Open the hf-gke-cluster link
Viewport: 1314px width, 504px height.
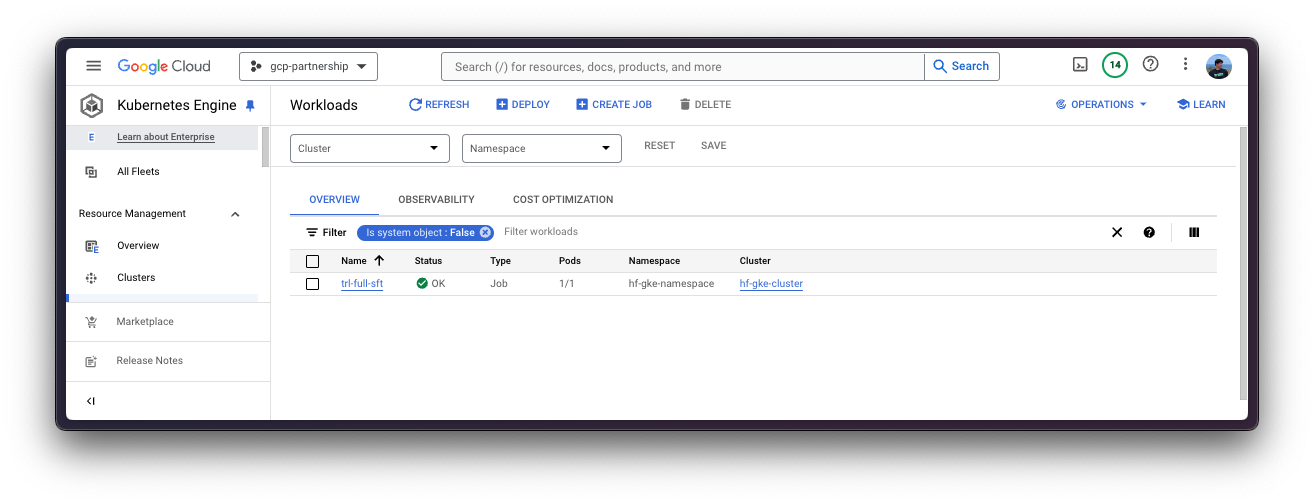pos(771,284)
